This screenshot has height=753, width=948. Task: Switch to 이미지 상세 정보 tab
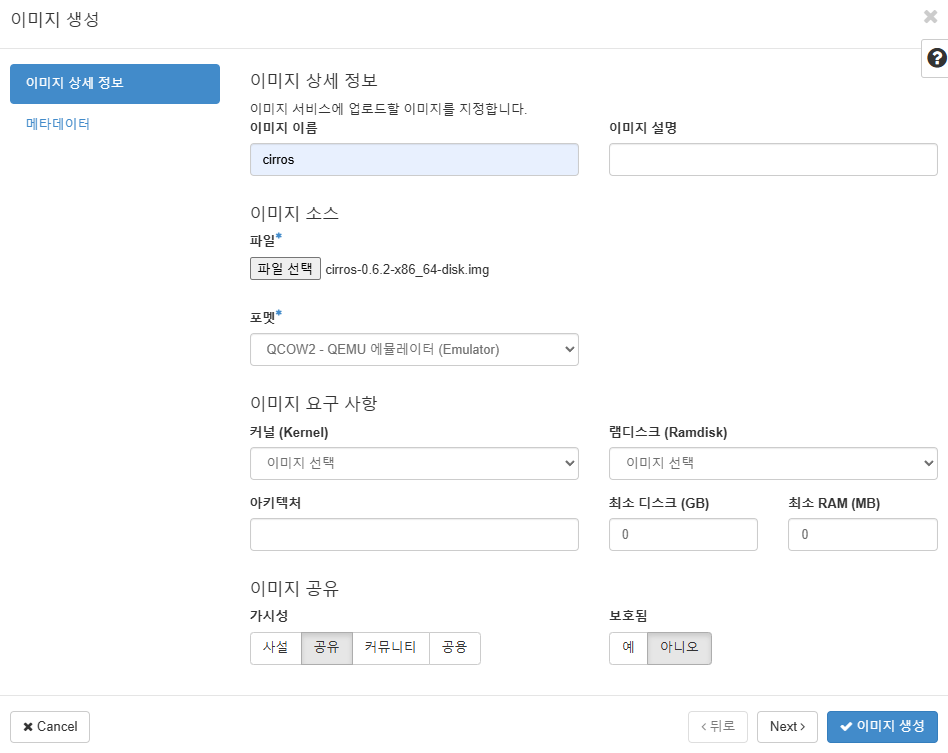click(115, 83)
